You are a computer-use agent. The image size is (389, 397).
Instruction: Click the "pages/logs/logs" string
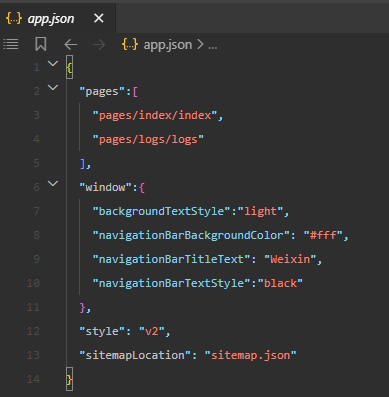click(148, 139)
